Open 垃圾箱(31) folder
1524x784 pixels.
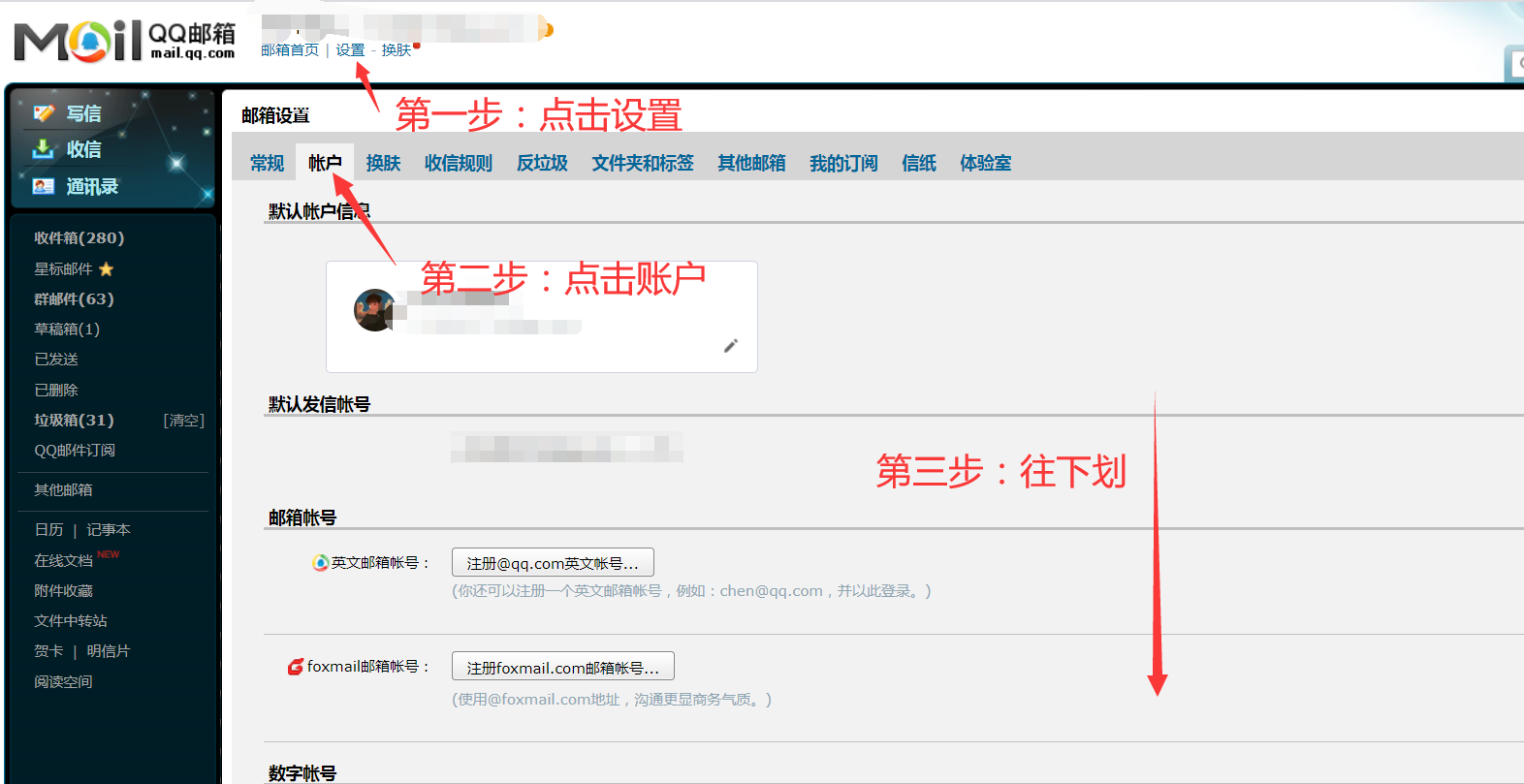(74, 420)
